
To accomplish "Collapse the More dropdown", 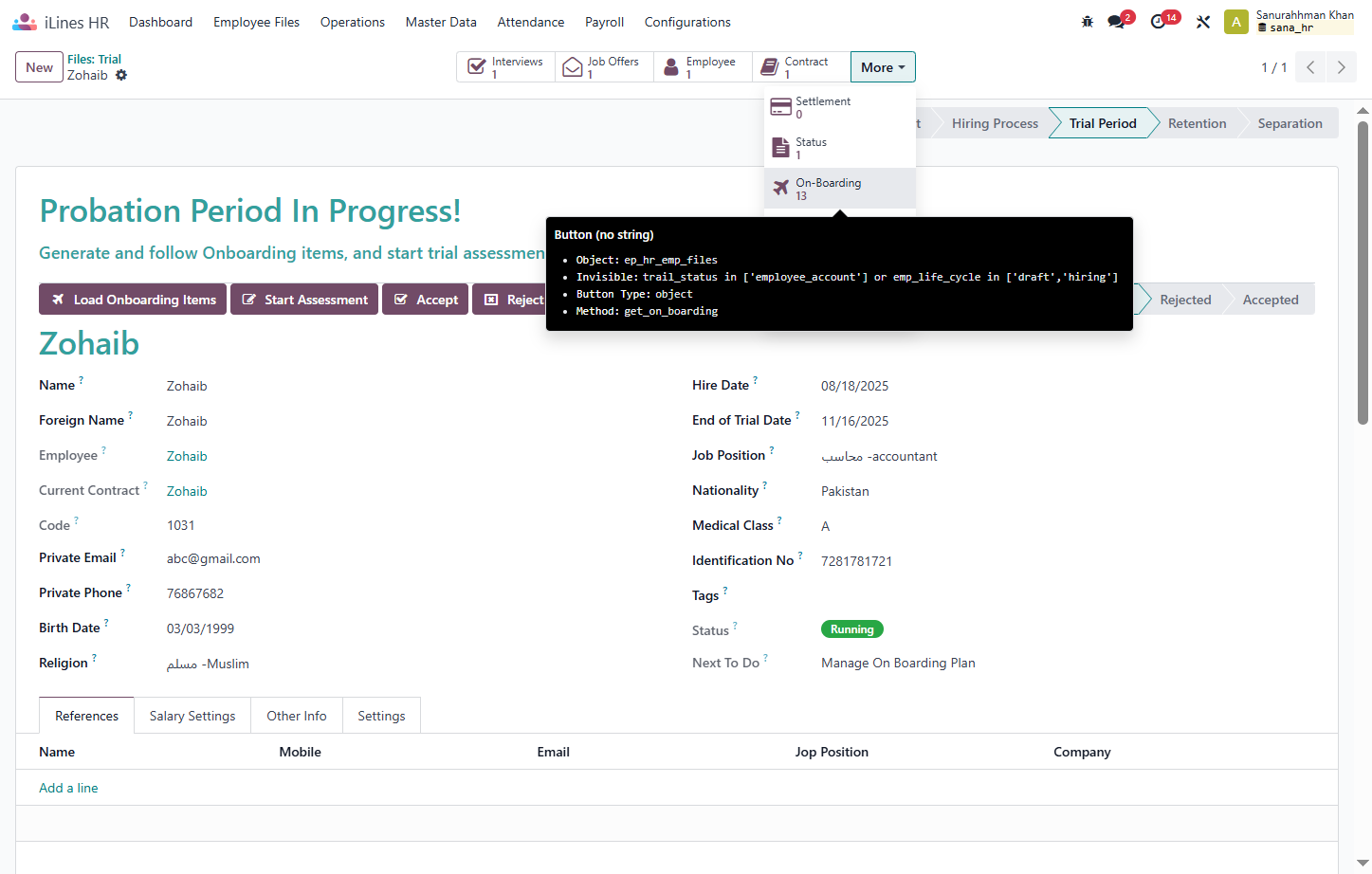I will [x=883, y=67].
